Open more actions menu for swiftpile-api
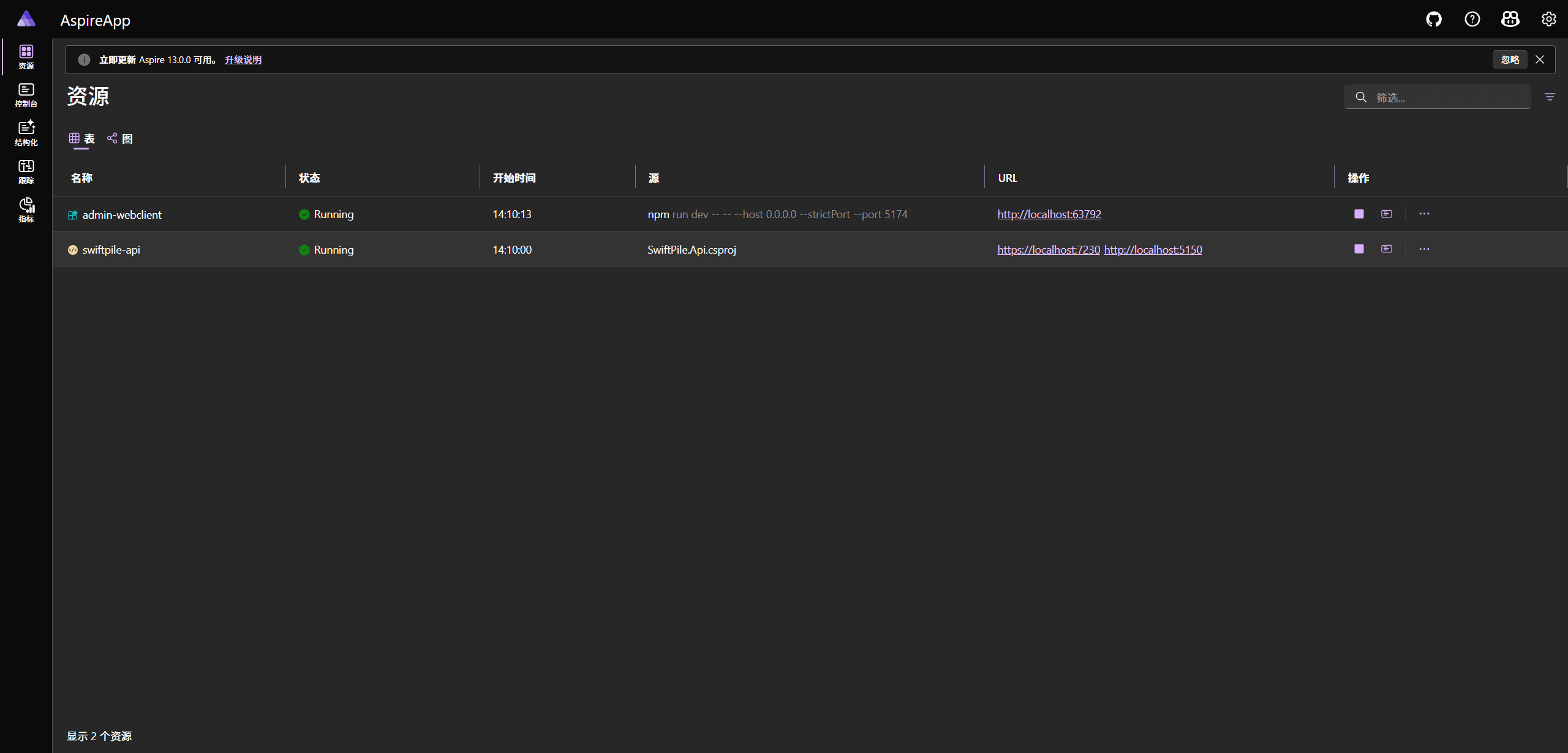1568x753 pixels. click(x=1424, y=249)
